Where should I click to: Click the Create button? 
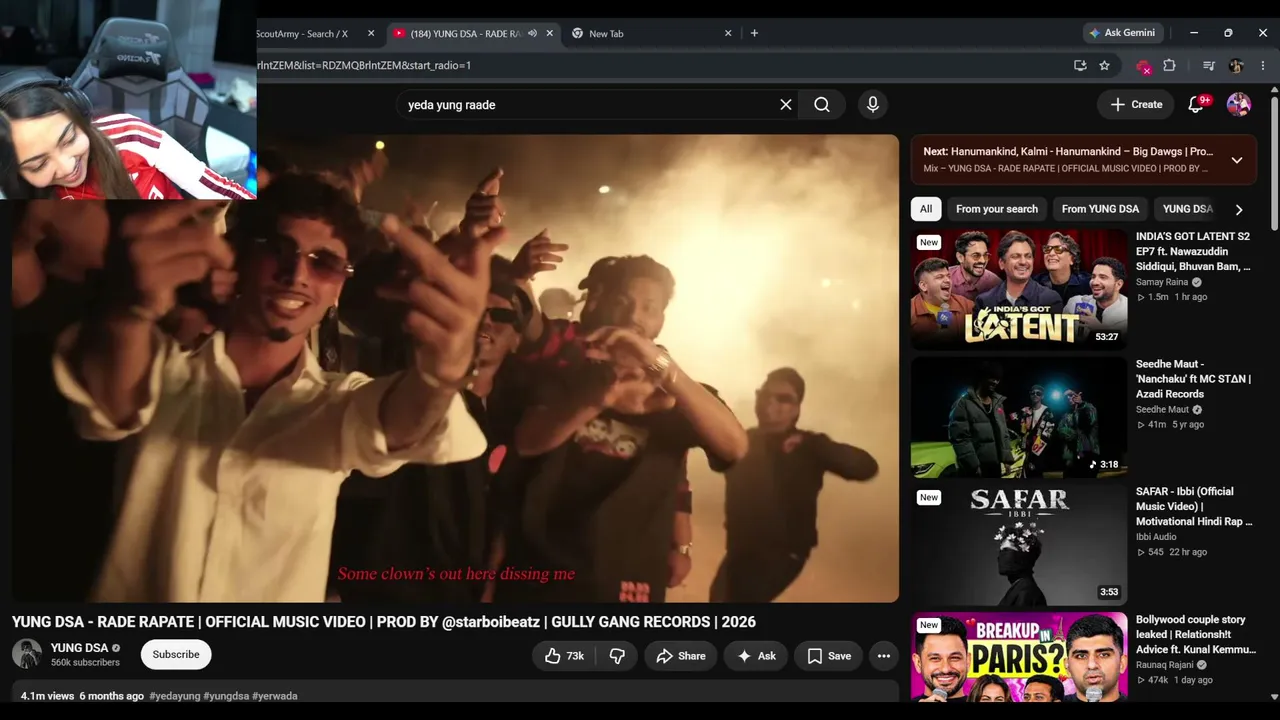click(1136, 104)
